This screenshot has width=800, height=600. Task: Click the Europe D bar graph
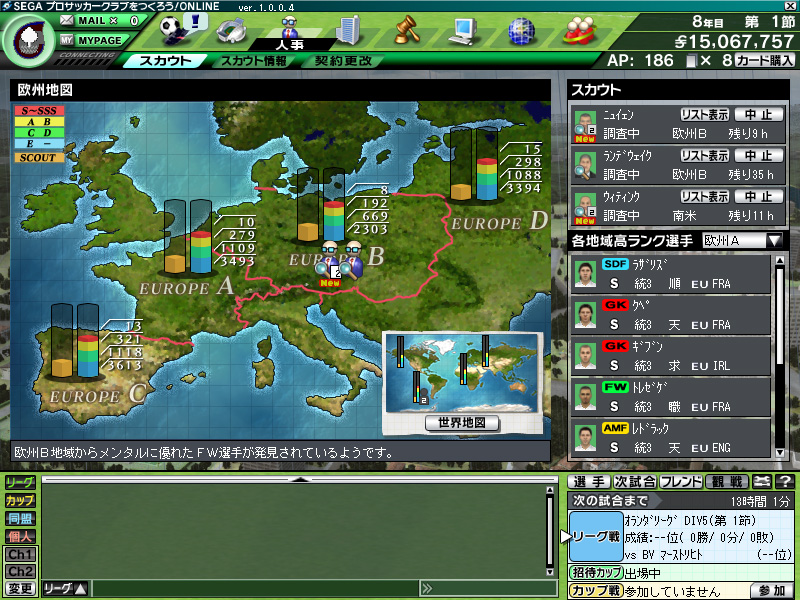474,164
